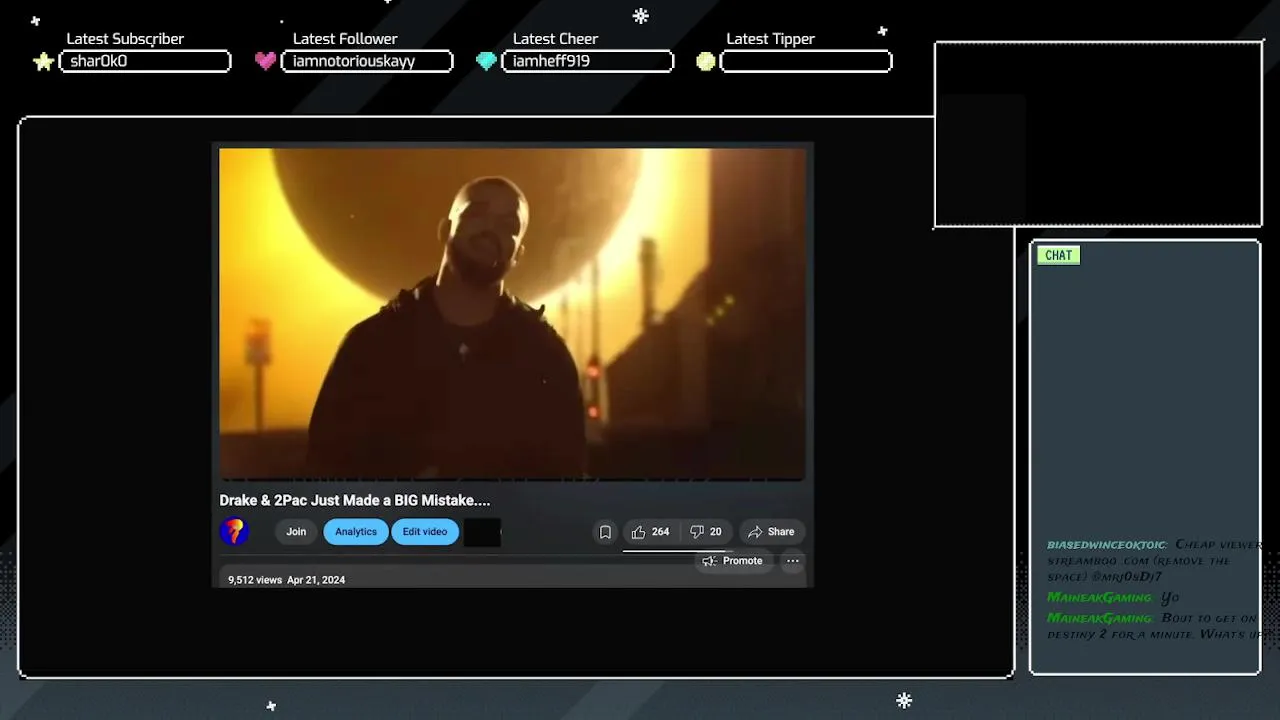The width and height of the screenshot is (1280, 720).
Task: Click the CHAT label
Action: 1058,255
